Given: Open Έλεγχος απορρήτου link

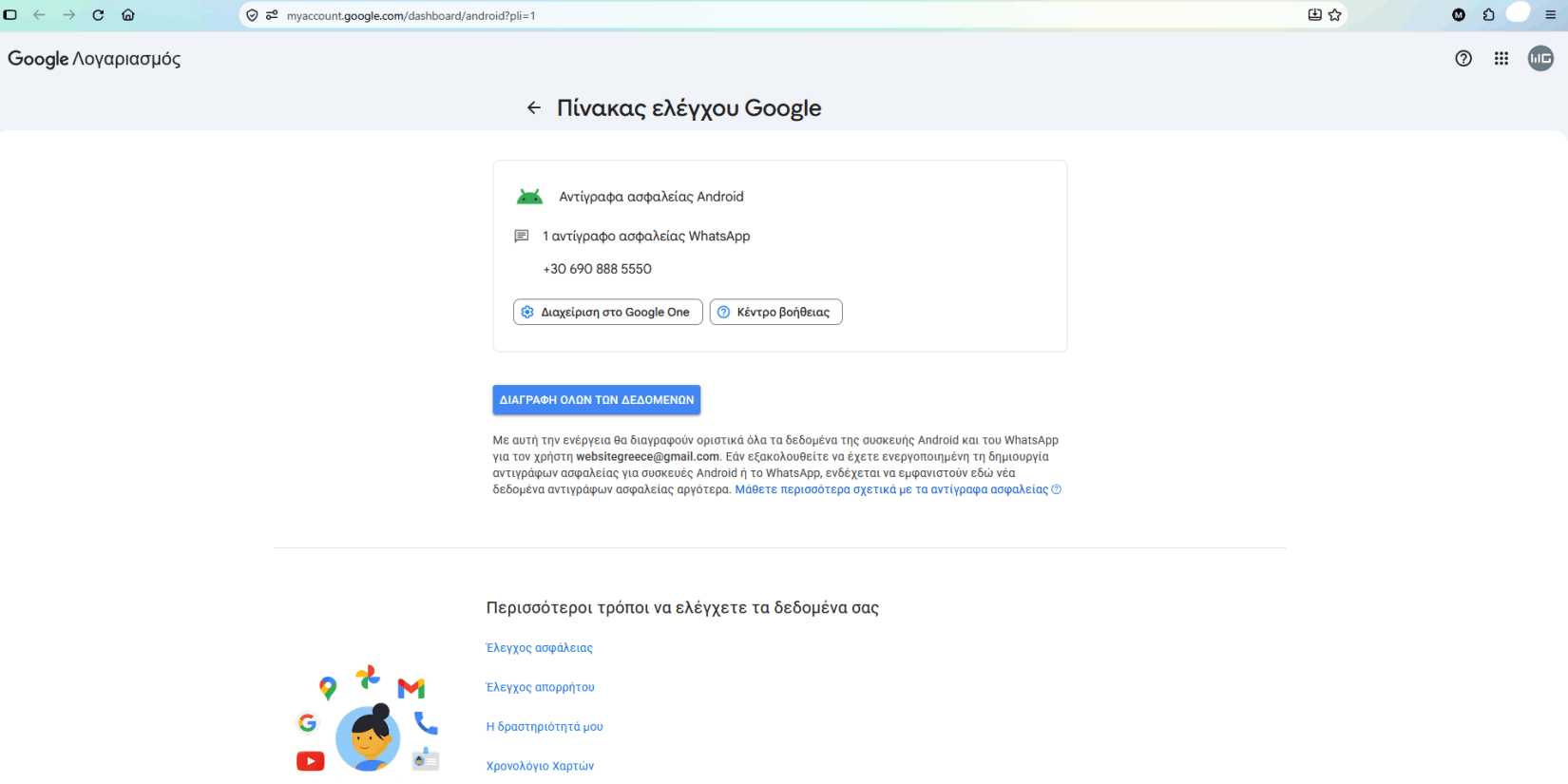Looking at the screenshot, I should 541,687.
